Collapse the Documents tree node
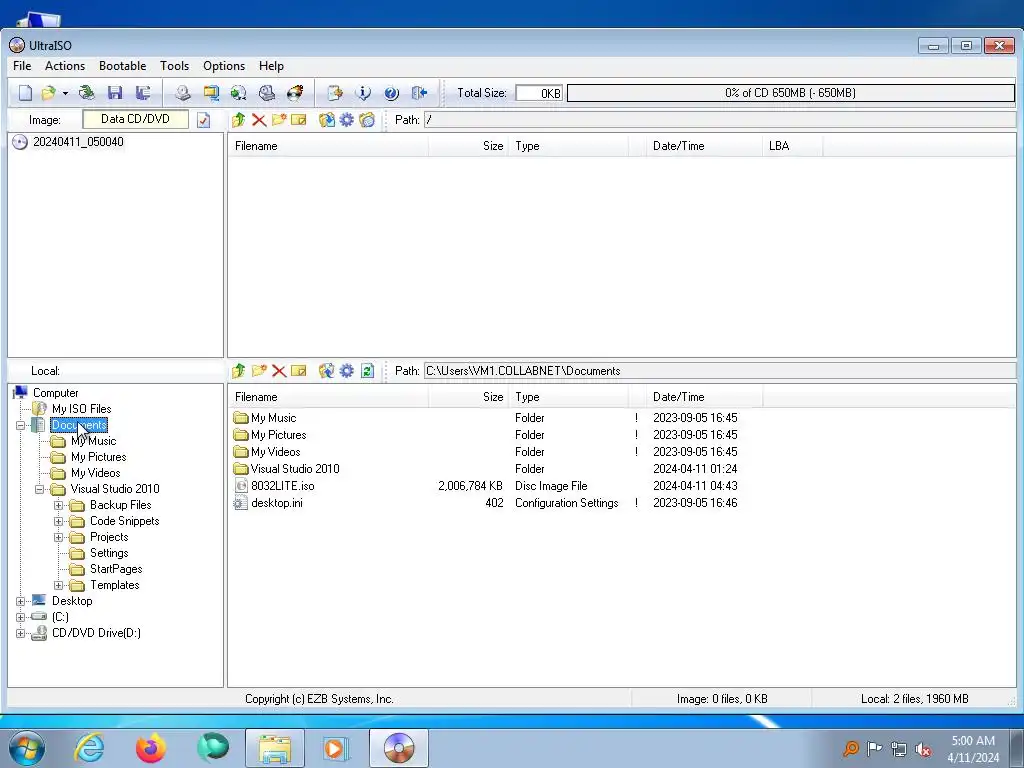1024x768 pixels. [x=20, y=425]
